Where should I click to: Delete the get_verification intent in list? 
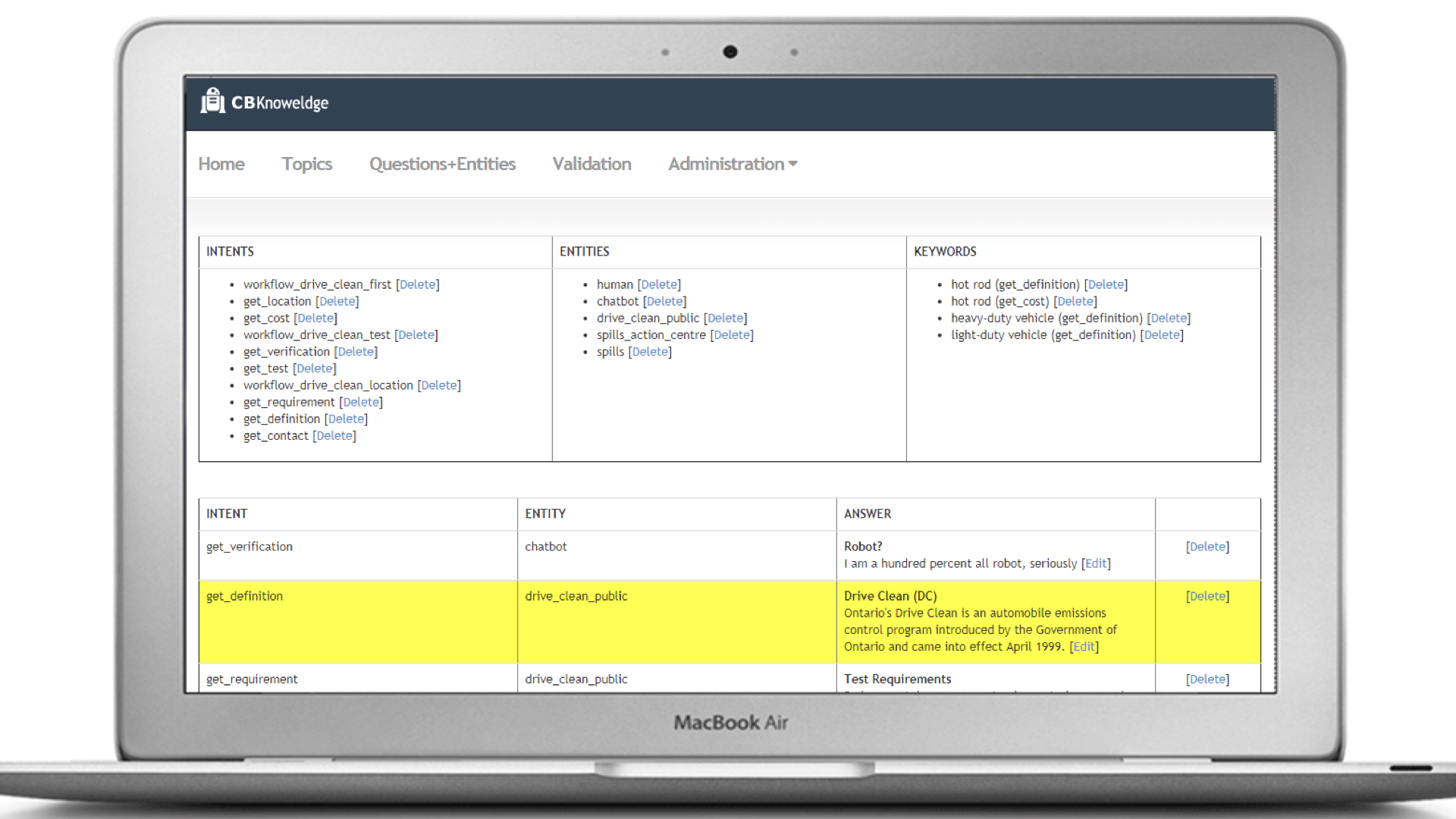[356, 351]
